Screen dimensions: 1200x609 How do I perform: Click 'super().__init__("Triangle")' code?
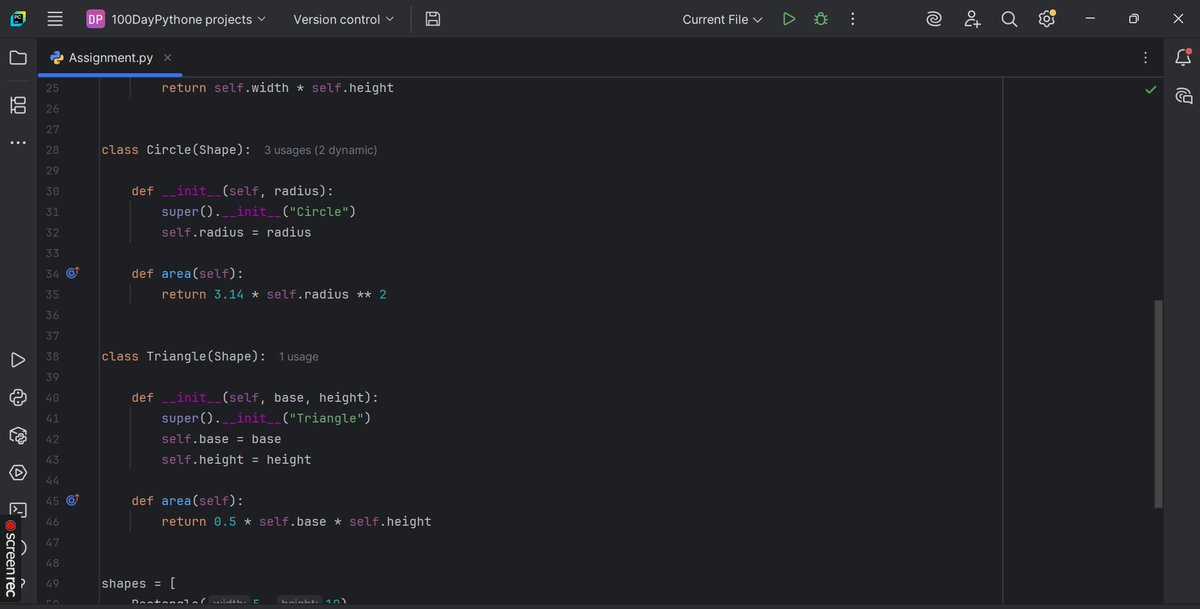click(266, 419)
